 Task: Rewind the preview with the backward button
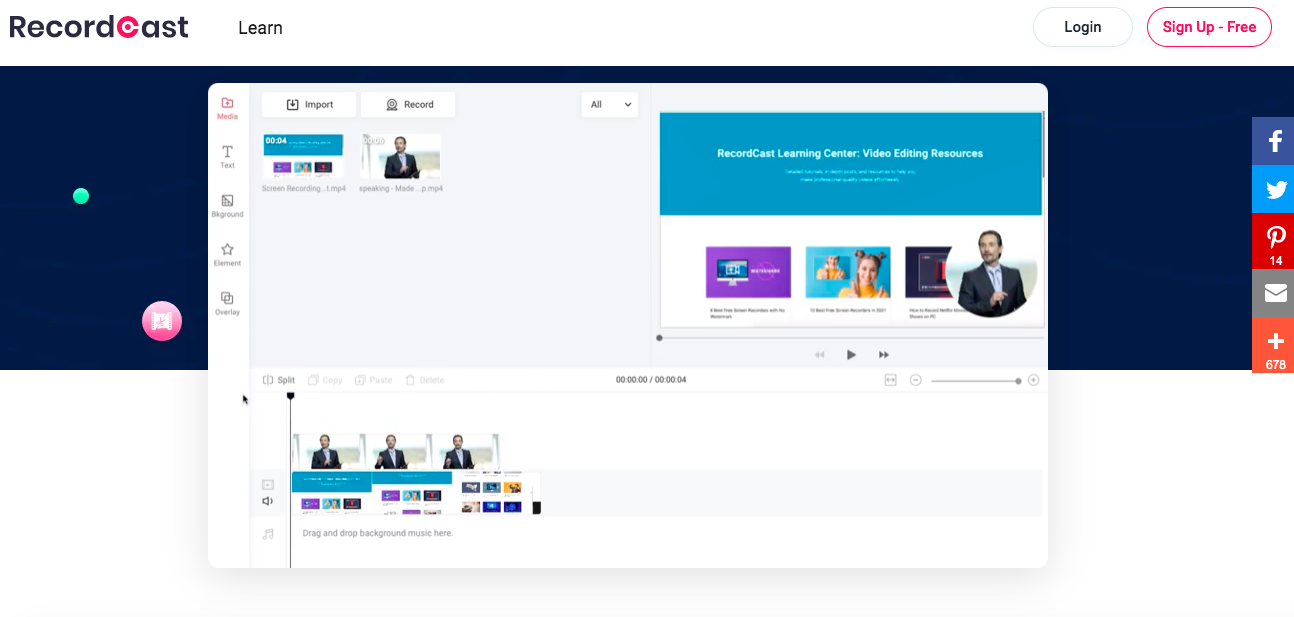(x=819, y=354)
